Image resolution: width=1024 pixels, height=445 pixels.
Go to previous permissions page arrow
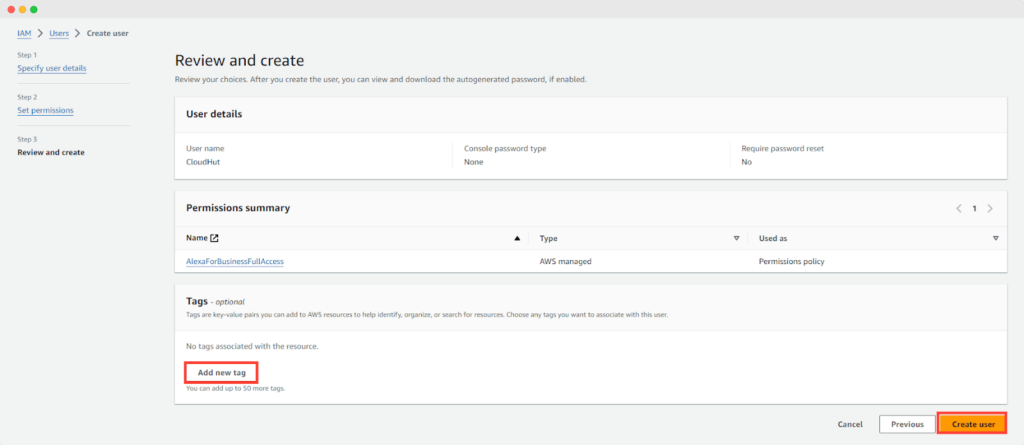(x=959, y=208)
